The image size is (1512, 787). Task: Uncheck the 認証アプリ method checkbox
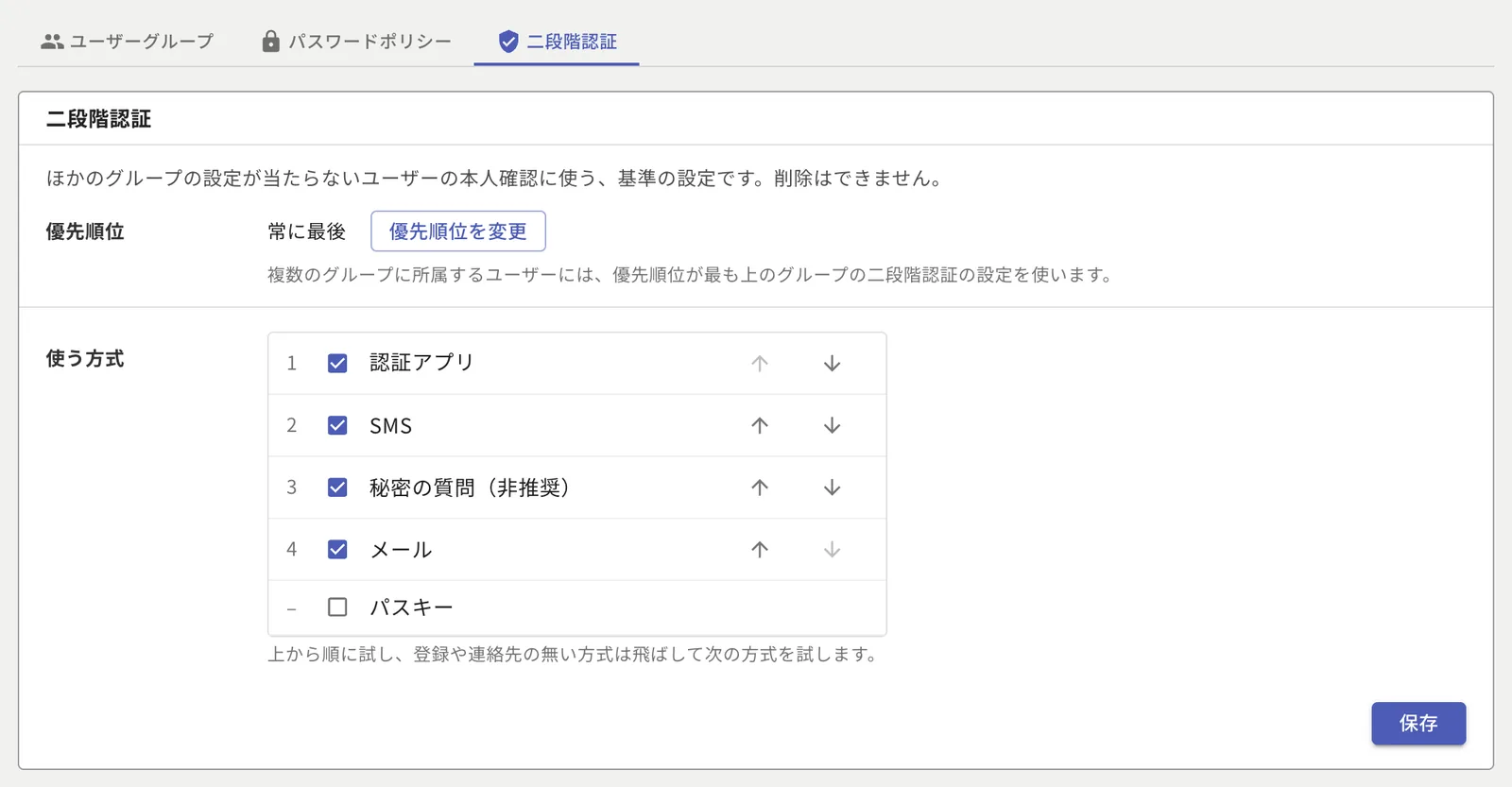pos(337,364)
